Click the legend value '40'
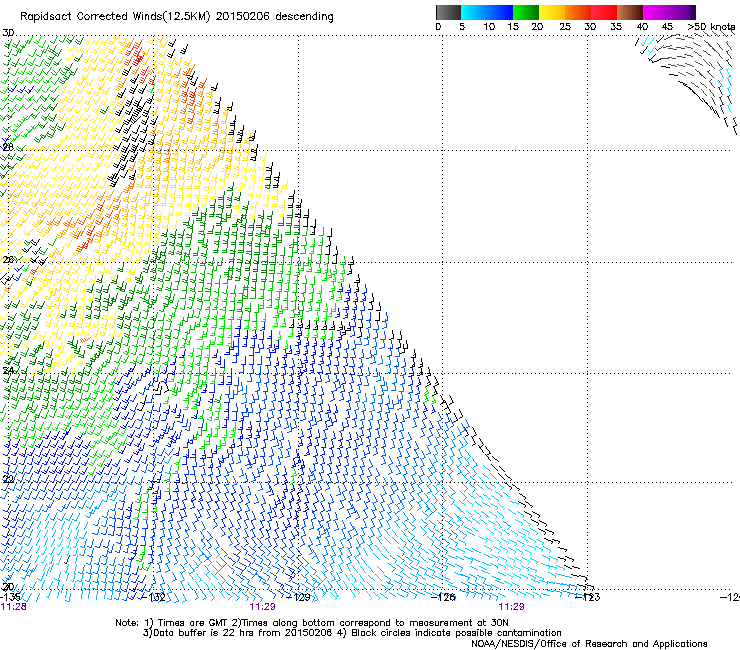This screenshot has height=650, width=740. pyautogui.click(x=642, y=27)
